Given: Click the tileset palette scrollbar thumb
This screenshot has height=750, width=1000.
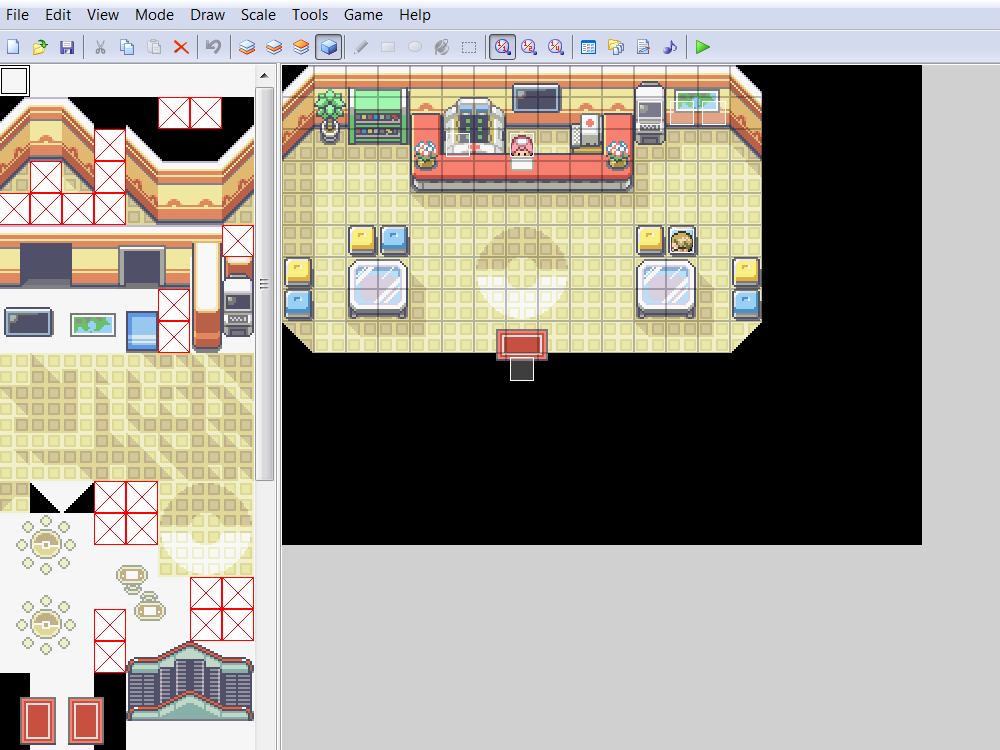Looking at the screenshot, I should [264, 284].
